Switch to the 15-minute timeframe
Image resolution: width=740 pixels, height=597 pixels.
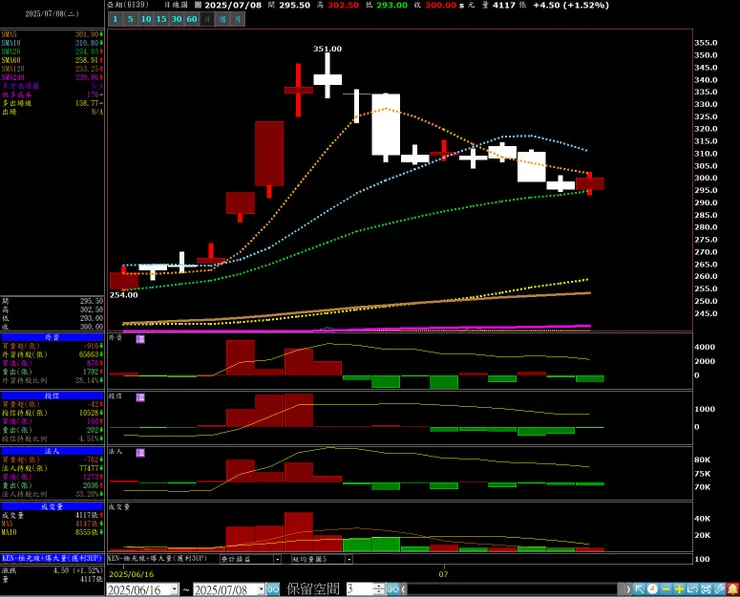tap(161, 19)
